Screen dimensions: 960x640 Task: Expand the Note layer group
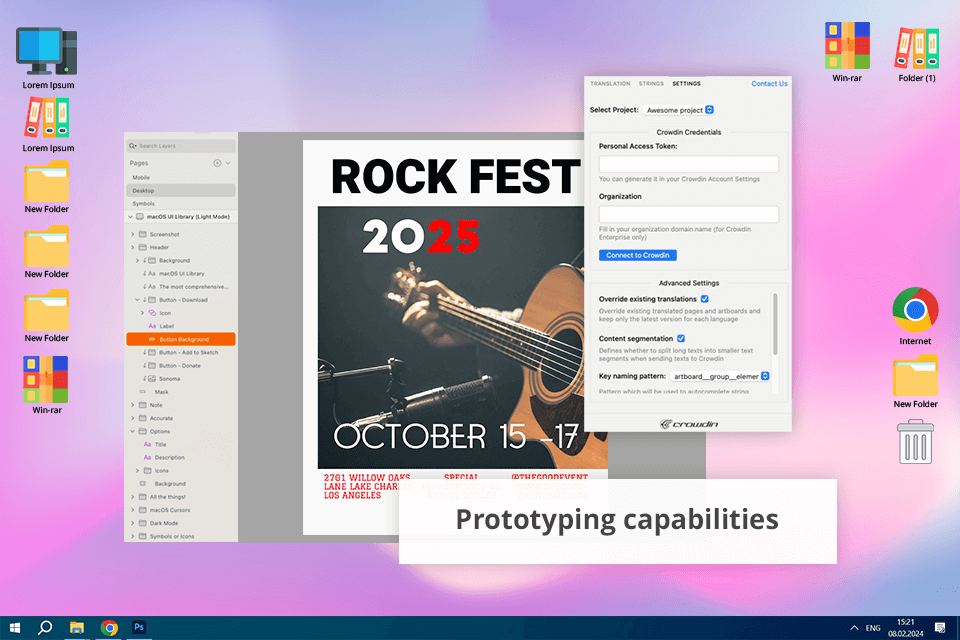[x=133, y=405]
